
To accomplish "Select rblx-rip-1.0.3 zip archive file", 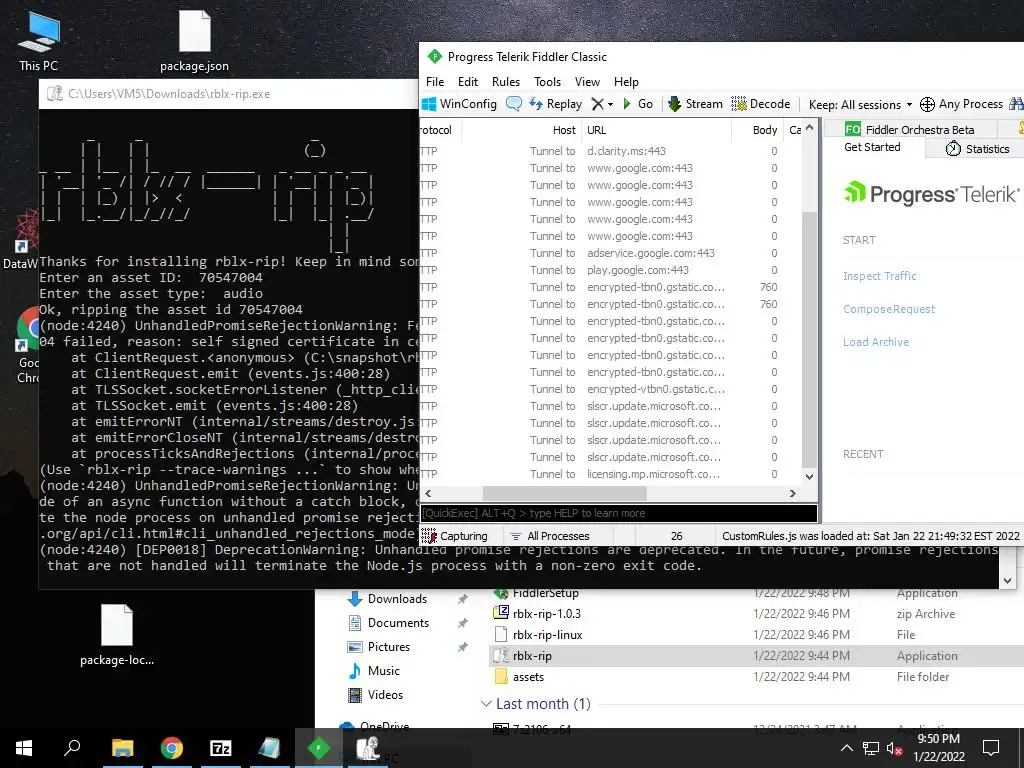I will (546, 614).
